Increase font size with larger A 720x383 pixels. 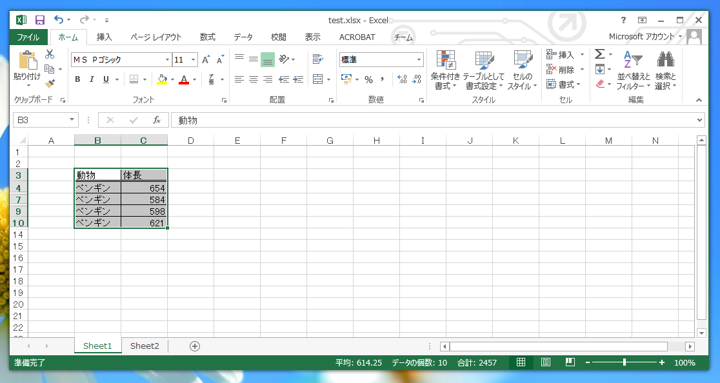click(x=206, y=59)
